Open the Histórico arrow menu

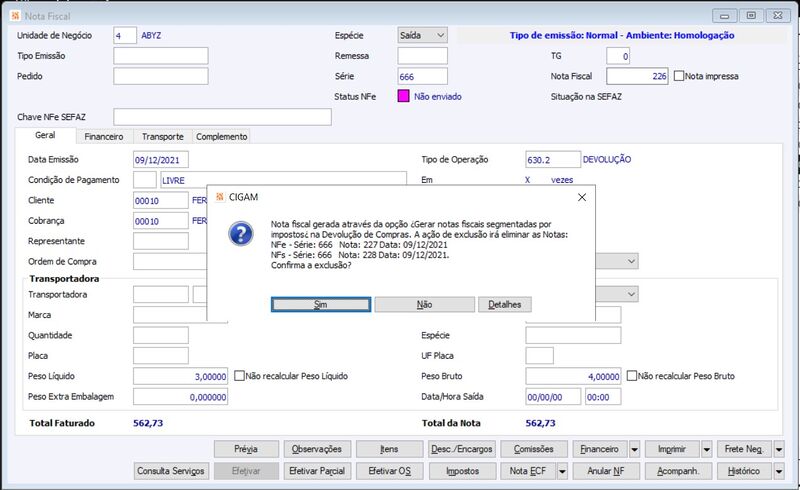pos(779,471)
